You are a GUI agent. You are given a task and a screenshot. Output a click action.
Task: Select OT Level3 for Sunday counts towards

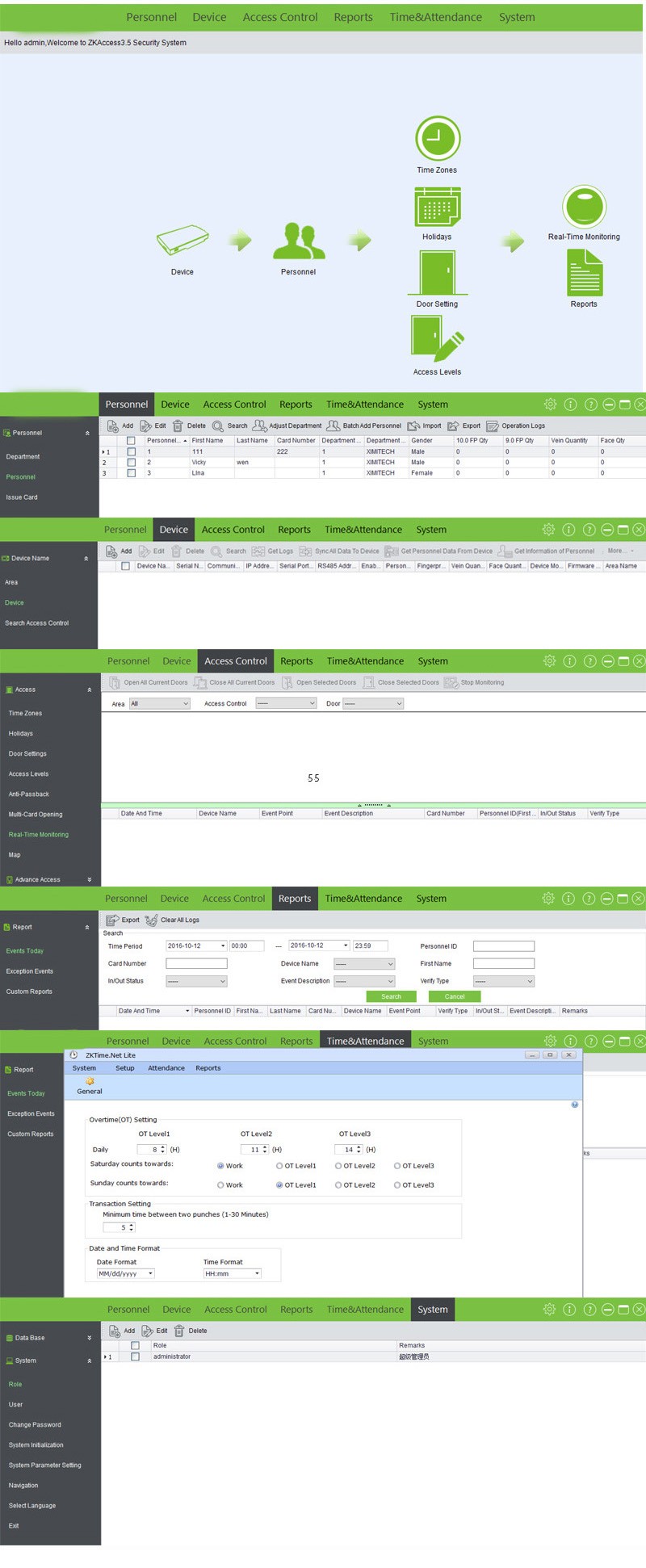pyautogui.click(x=397, y=1185)
